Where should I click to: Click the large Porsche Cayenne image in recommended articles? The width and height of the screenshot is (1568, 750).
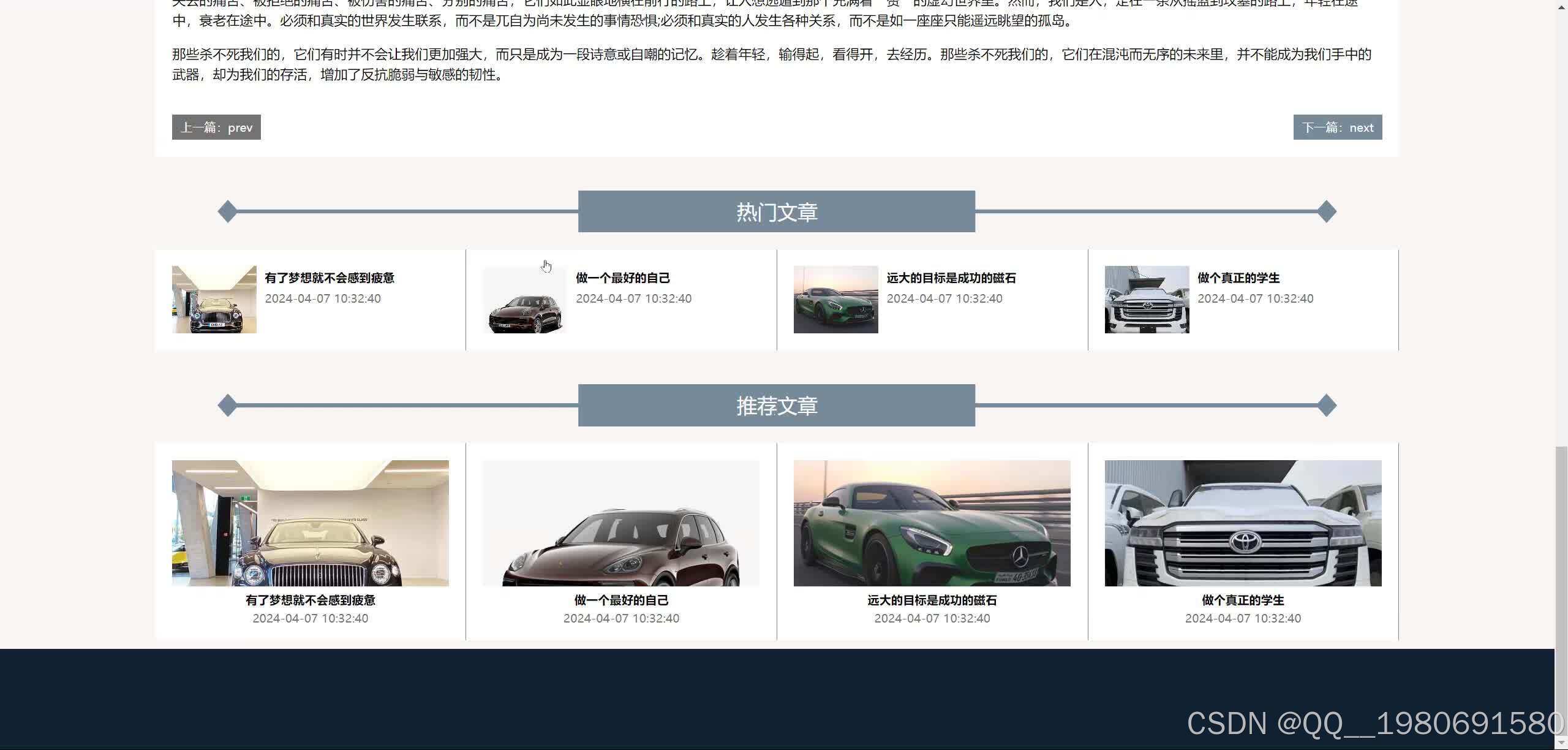click(620, 523)
